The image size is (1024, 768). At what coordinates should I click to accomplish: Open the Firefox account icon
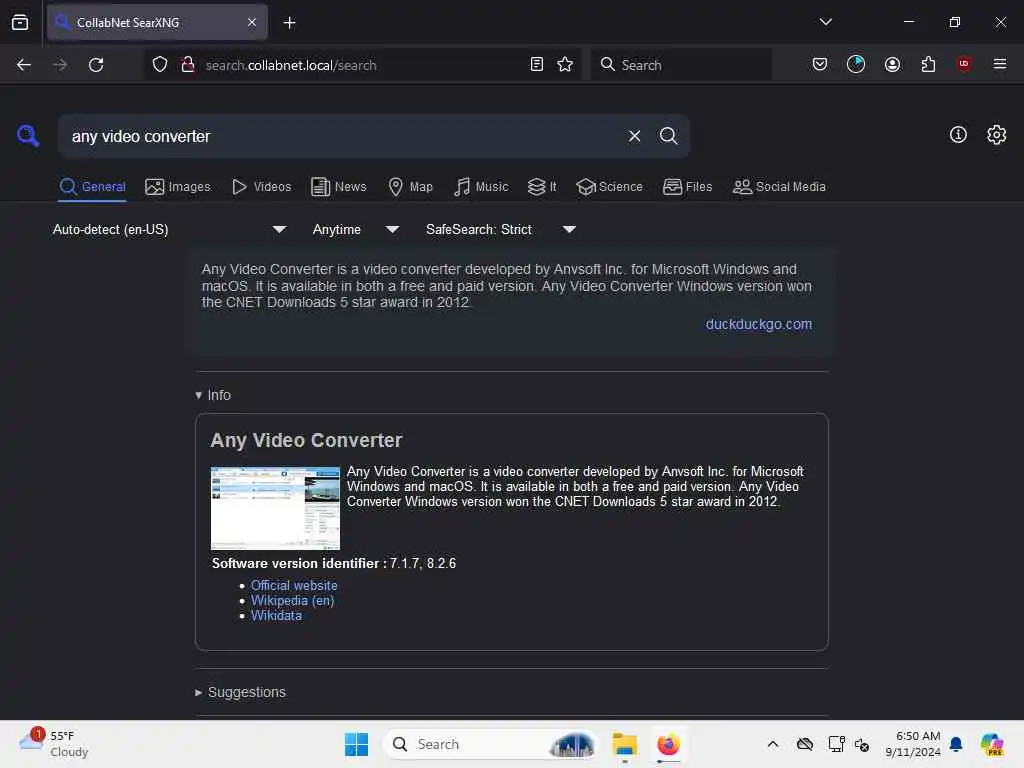892,64
